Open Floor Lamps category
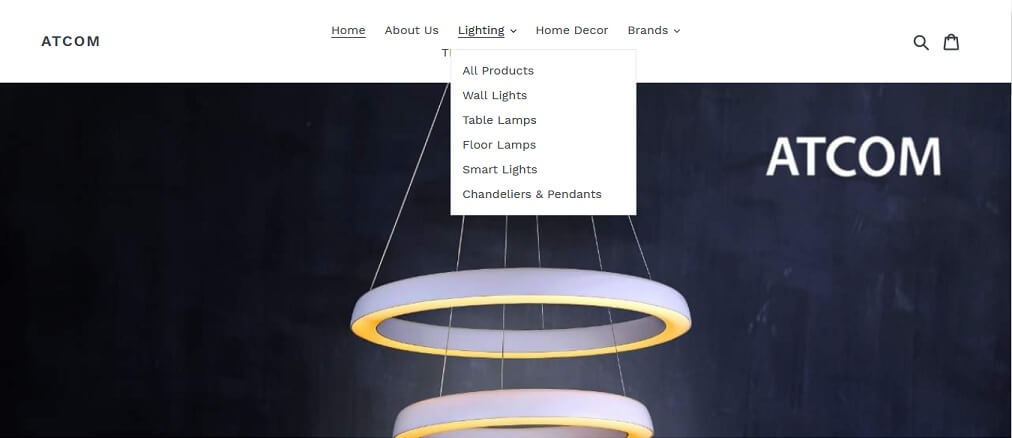Viewport: 1012px width, 438px height. coord(500,144)
